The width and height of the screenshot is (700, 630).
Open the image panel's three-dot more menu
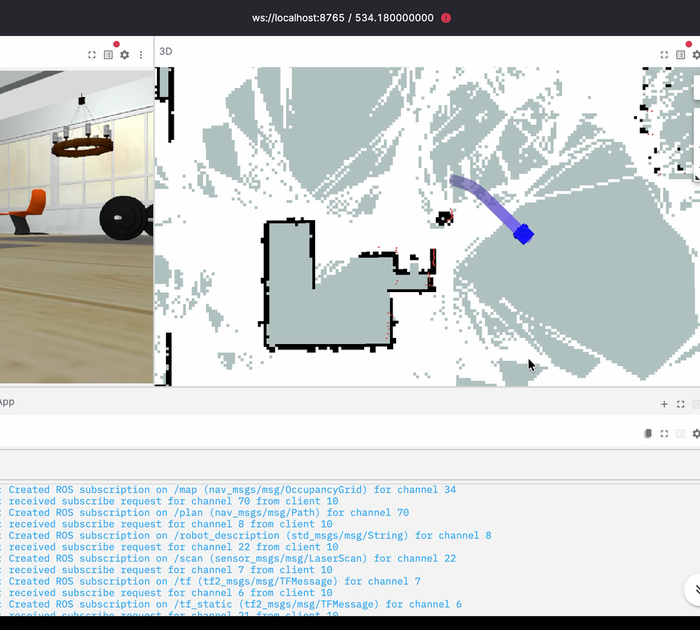point(141,55)
